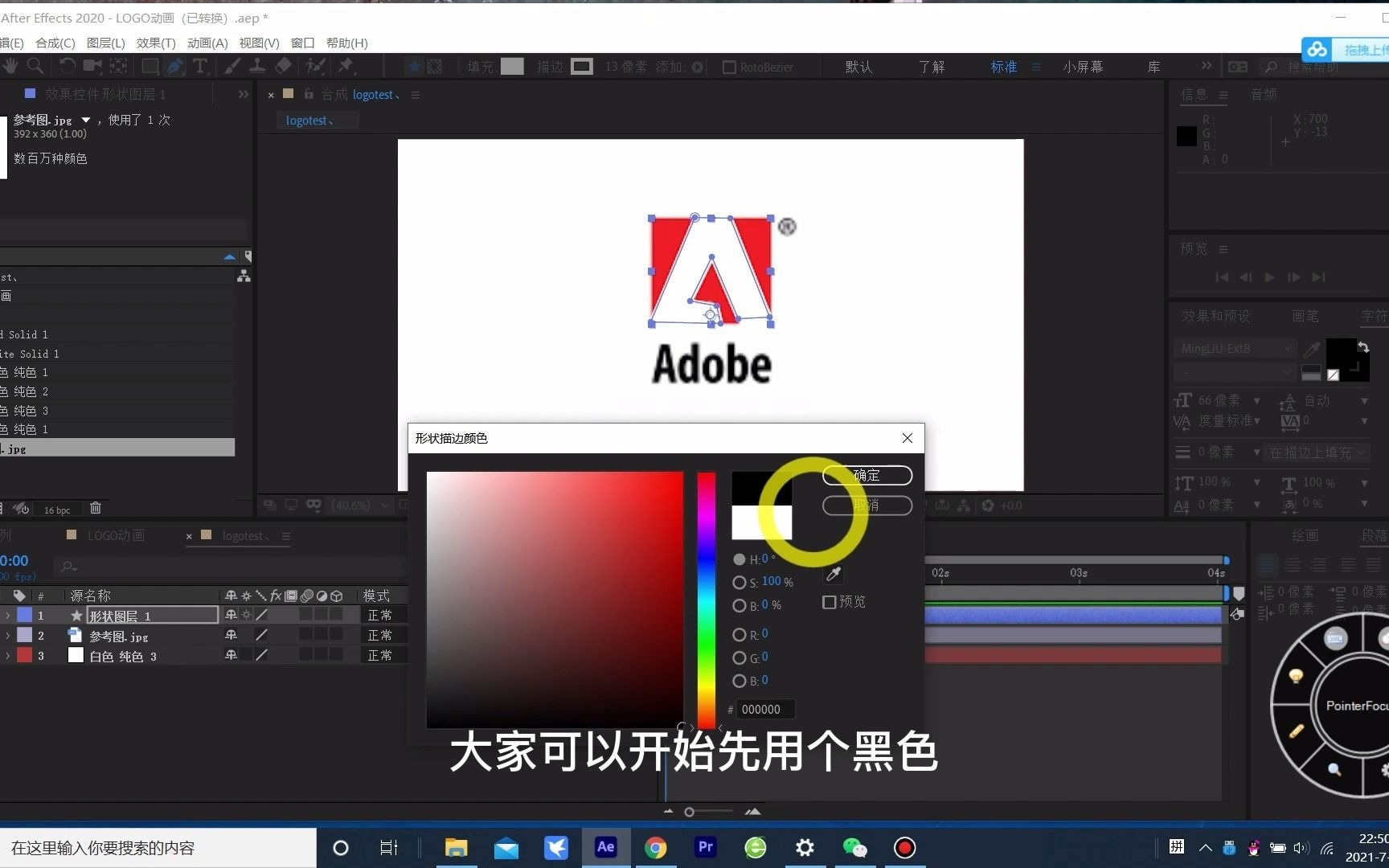Select the Pen tool in the toolbar
This screenshot has height=868, width=1389.
pos(174,66)
